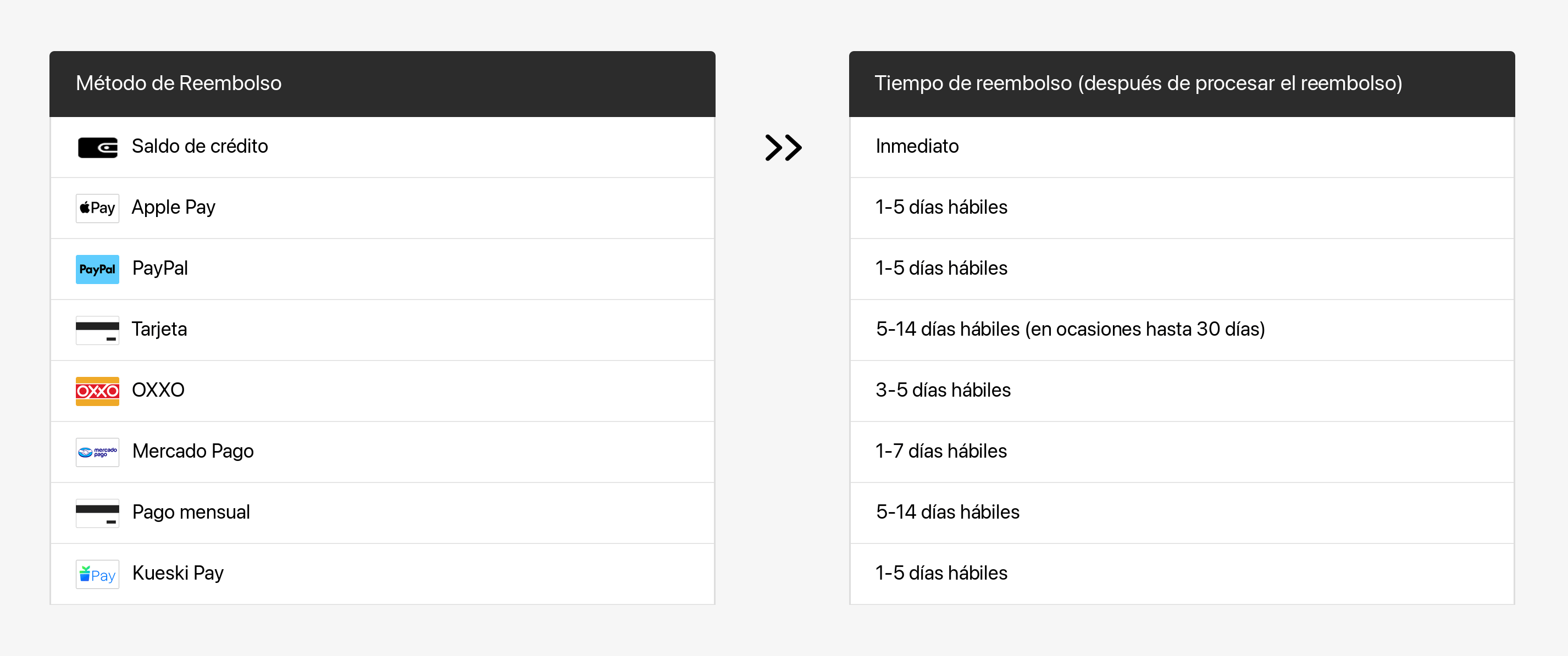The image size is (1568, 656).
Task: Click the OXXO text label
Action: click(158, 390)
